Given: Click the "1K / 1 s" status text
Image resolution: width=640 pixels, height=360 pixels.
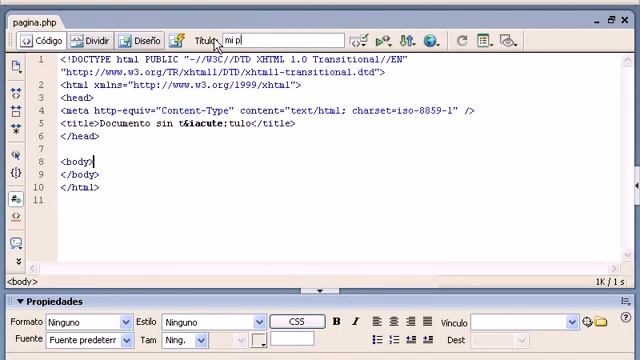Looking at the screenshot, I should click(x=610, y=282).
